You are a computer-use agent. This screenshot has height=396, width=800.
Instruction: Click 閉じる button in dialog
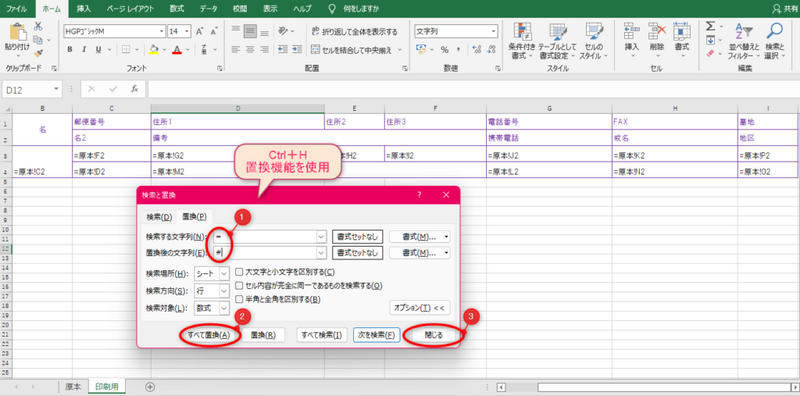point(434,335)
